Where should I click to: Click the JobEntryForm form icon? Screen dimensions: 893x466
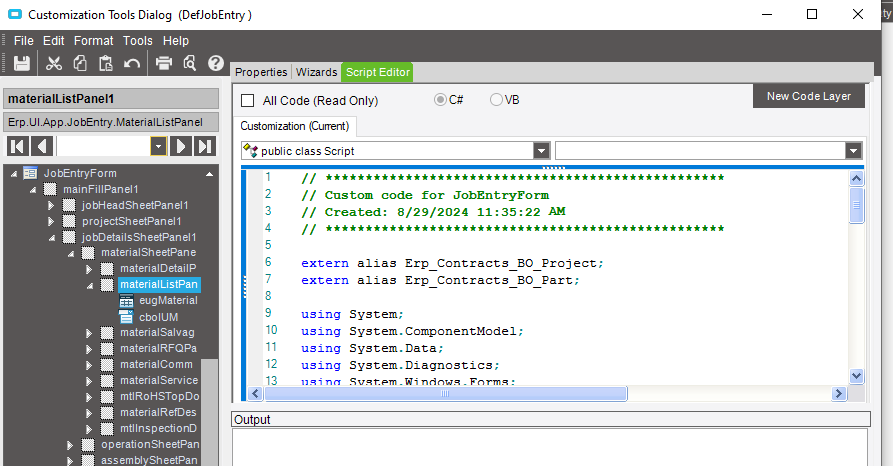click(30, 173)
